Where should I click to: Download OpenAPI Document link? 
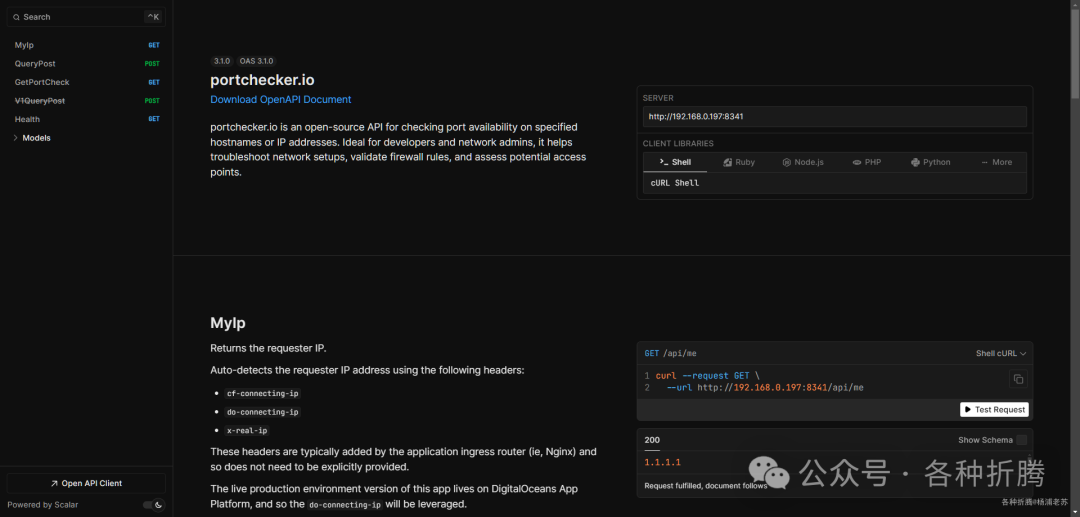click(x=280, y=99)
